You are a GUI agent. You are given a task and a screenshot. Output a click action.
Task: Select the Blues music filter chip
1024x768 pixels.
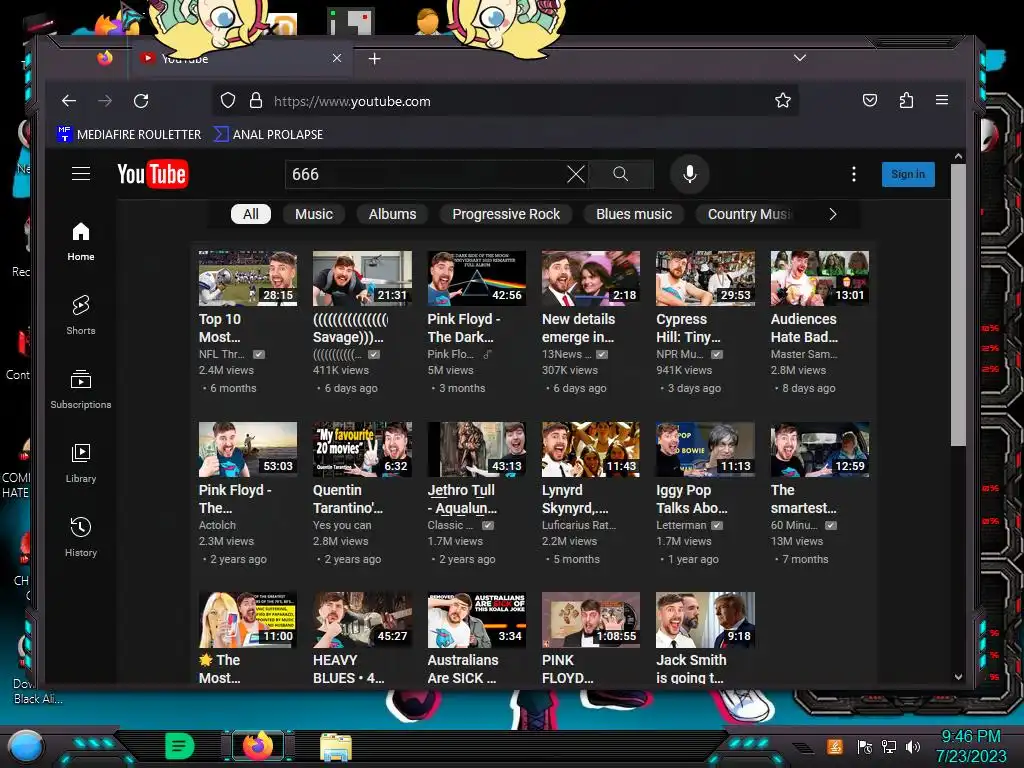point(633,214)
